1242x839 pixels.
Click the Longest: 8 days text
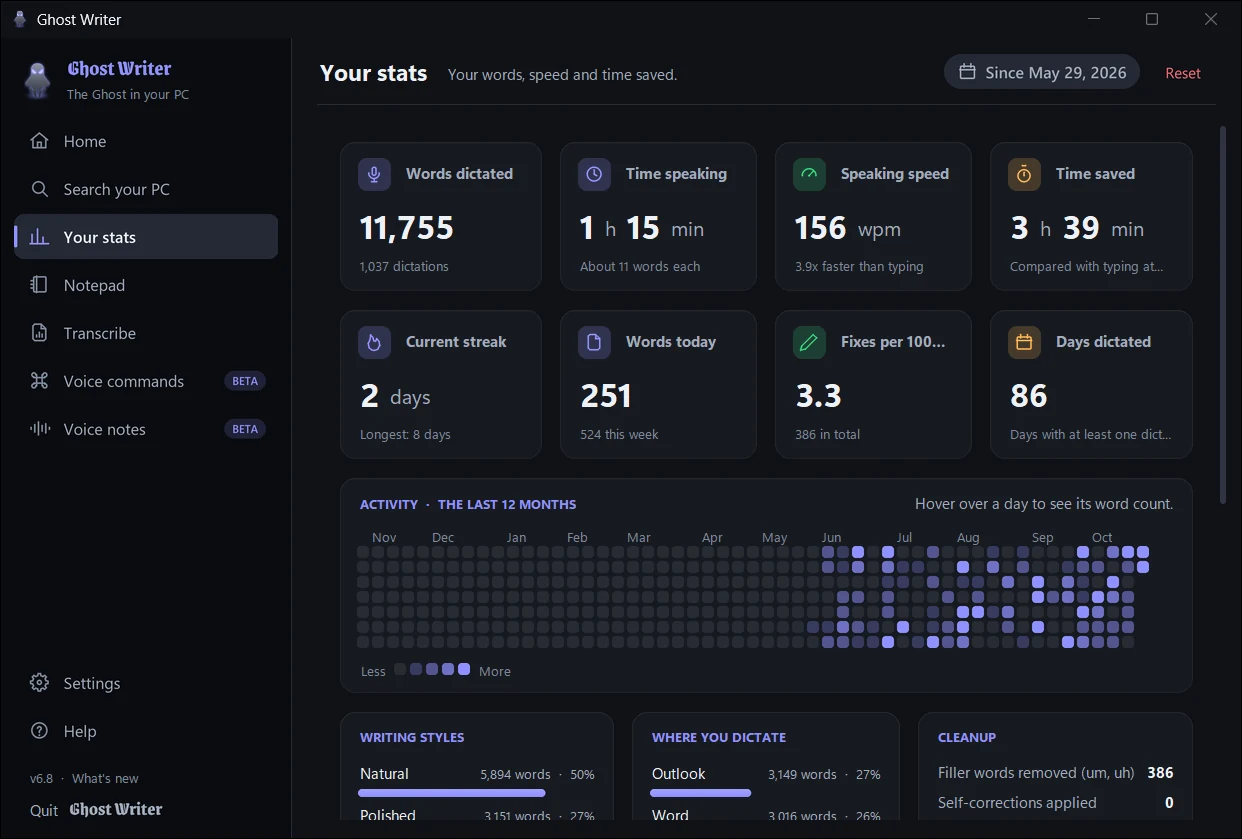405,435
